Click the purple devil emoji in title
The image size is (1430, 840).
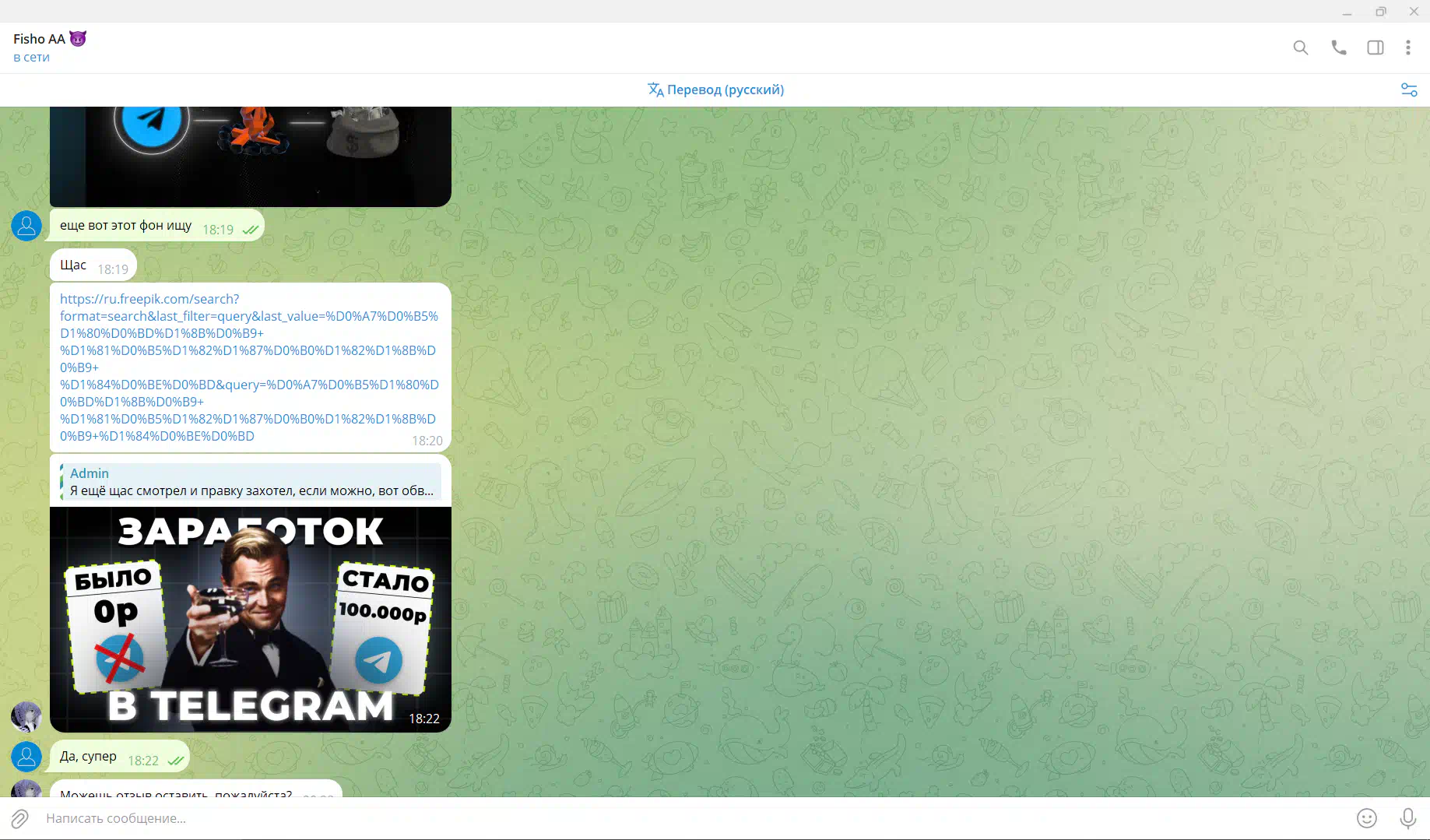pos(78,38)
